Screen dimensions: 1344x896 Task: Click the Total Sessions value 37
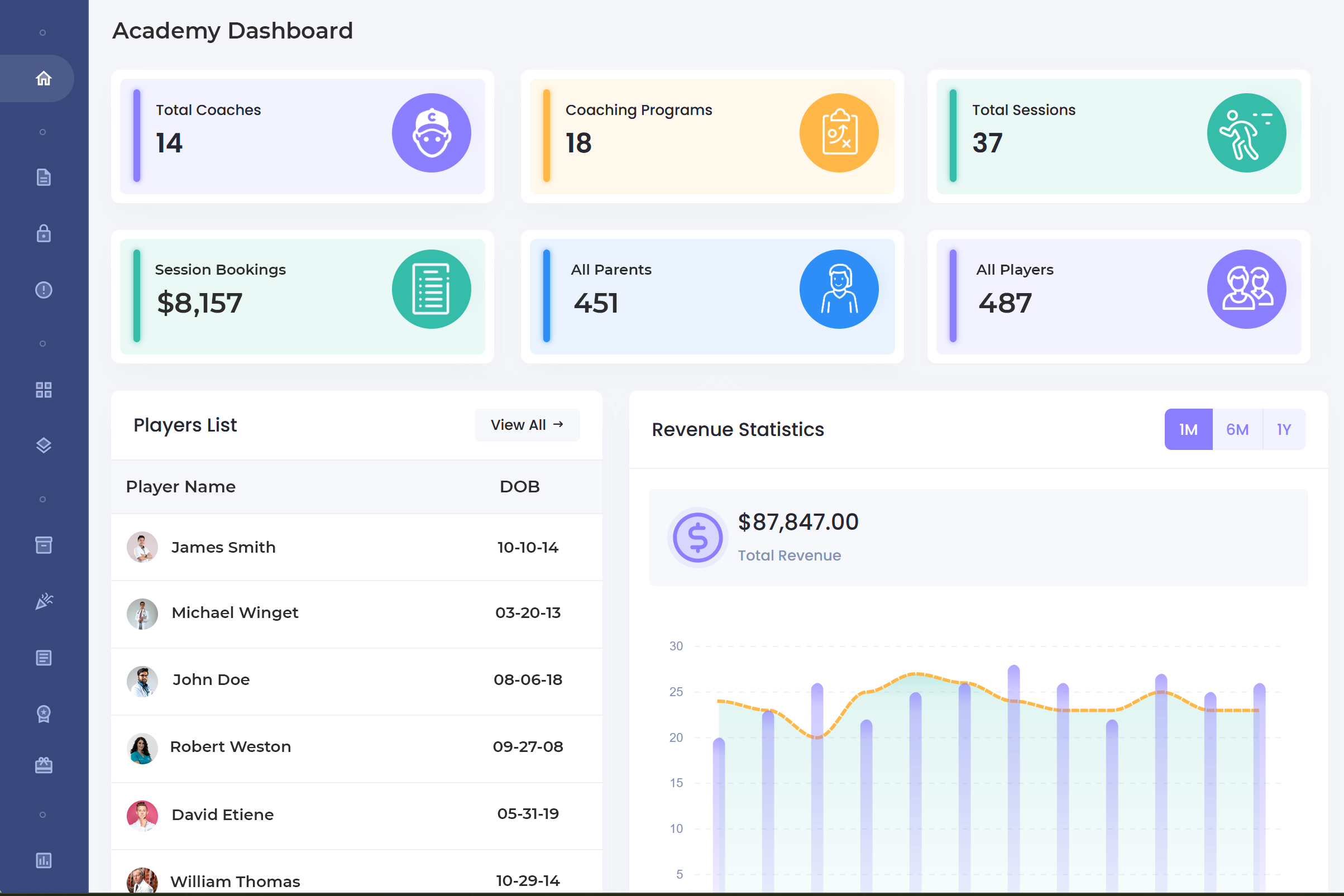click(x=987, y=142)
